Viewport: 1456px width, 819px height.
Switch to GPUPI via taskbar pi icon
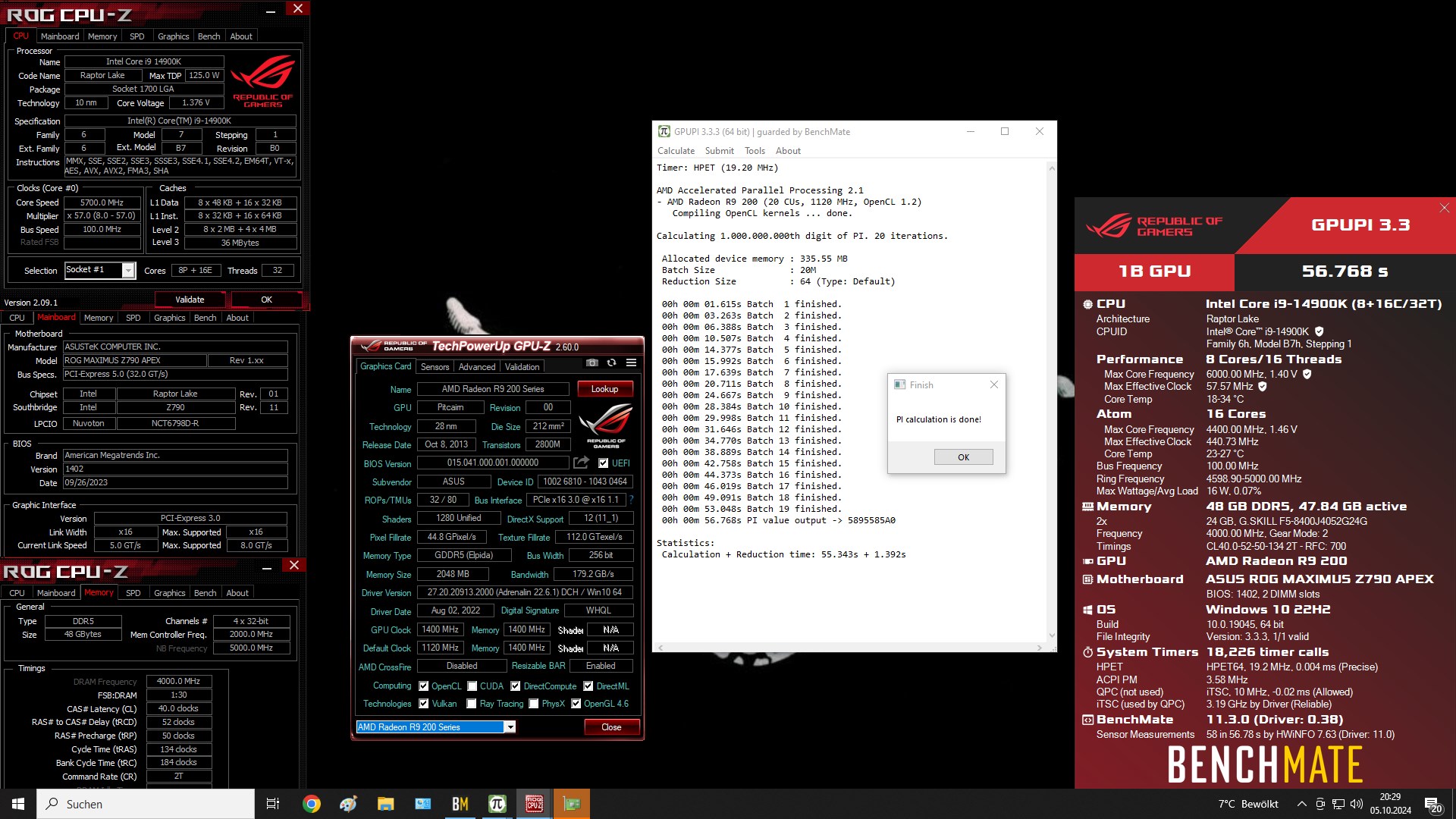497,804
